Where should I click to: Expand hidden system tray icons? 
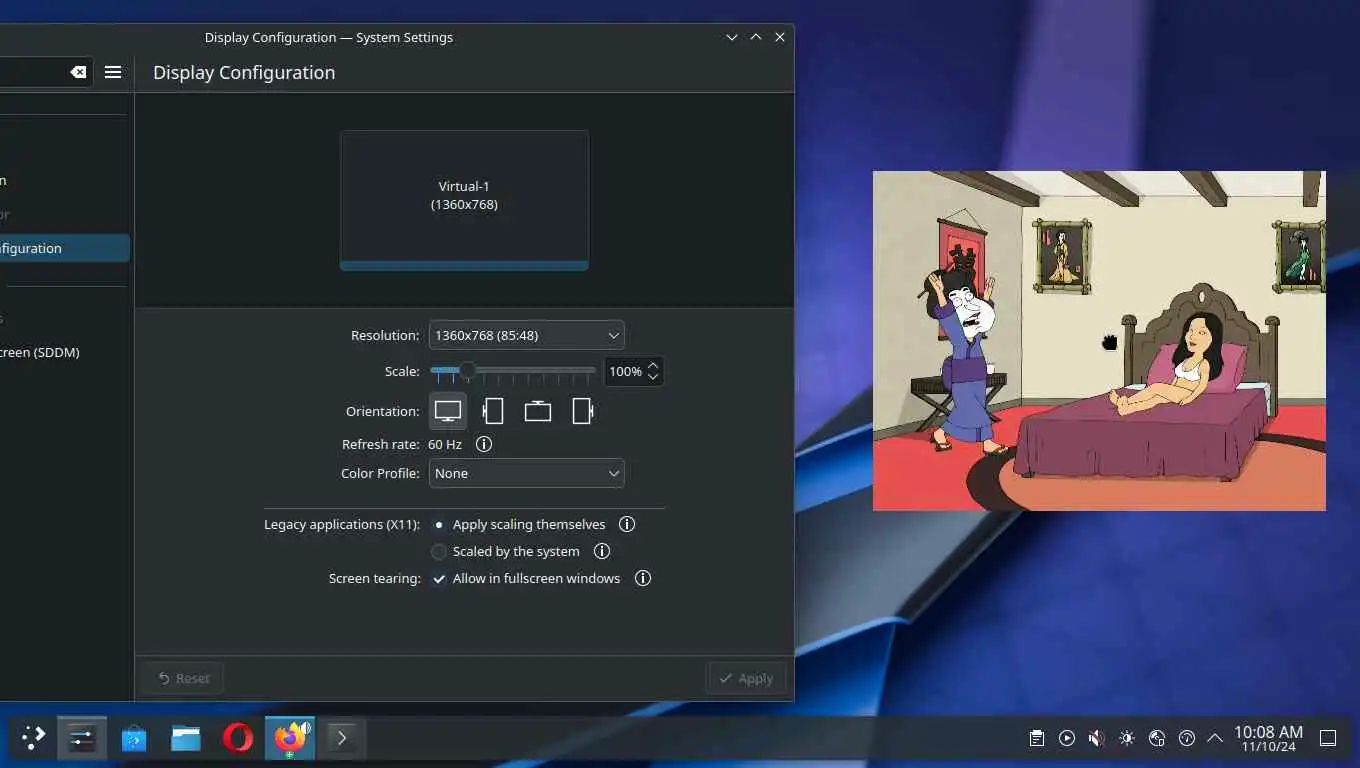click(1215, 738)
